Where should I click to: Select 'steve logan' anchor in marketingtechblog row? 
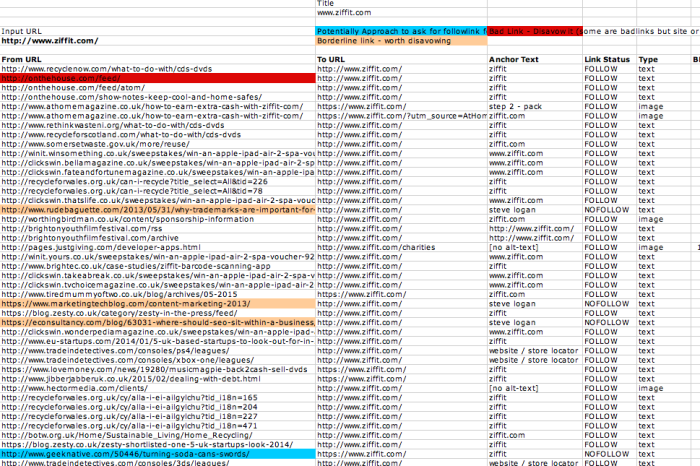coord(535,304)
